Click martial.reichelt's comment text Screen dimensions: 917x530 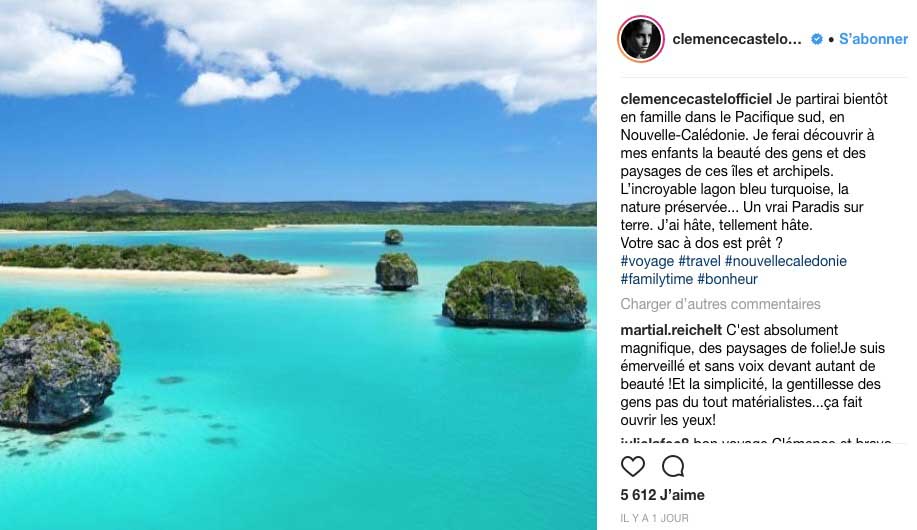[x=753, y=375]
